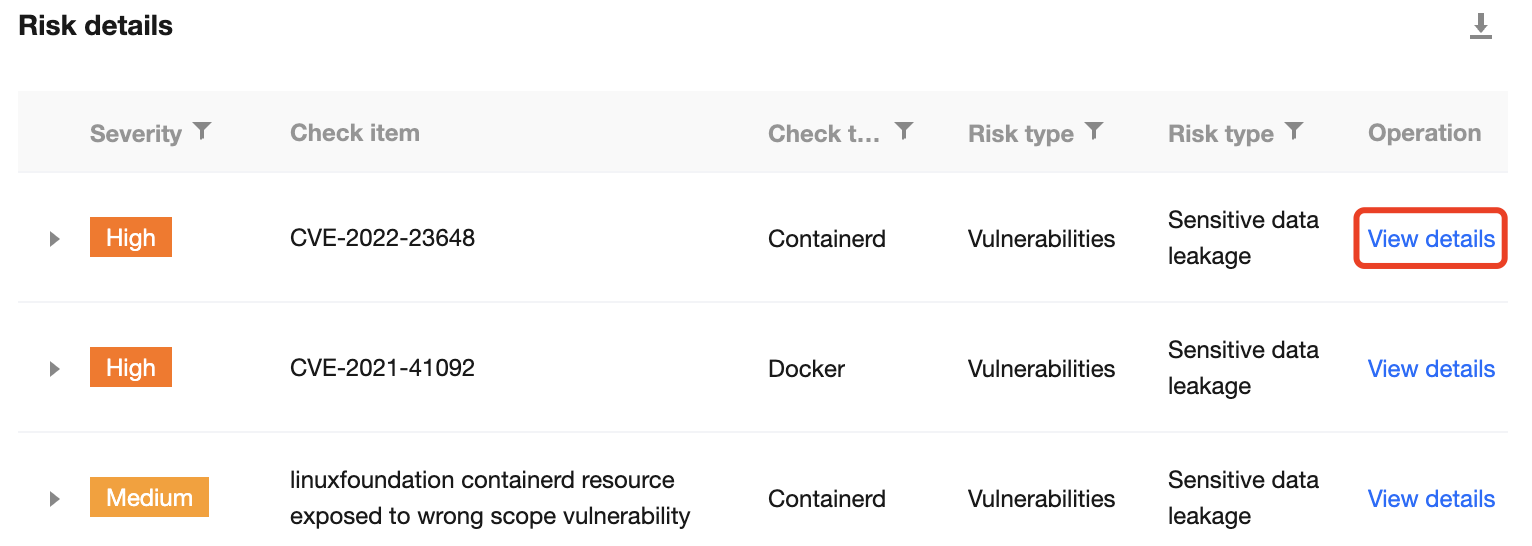Viewport: 1532px width, 546px height.
Task: Click the Operation column header
Action: coord(1424,133)
